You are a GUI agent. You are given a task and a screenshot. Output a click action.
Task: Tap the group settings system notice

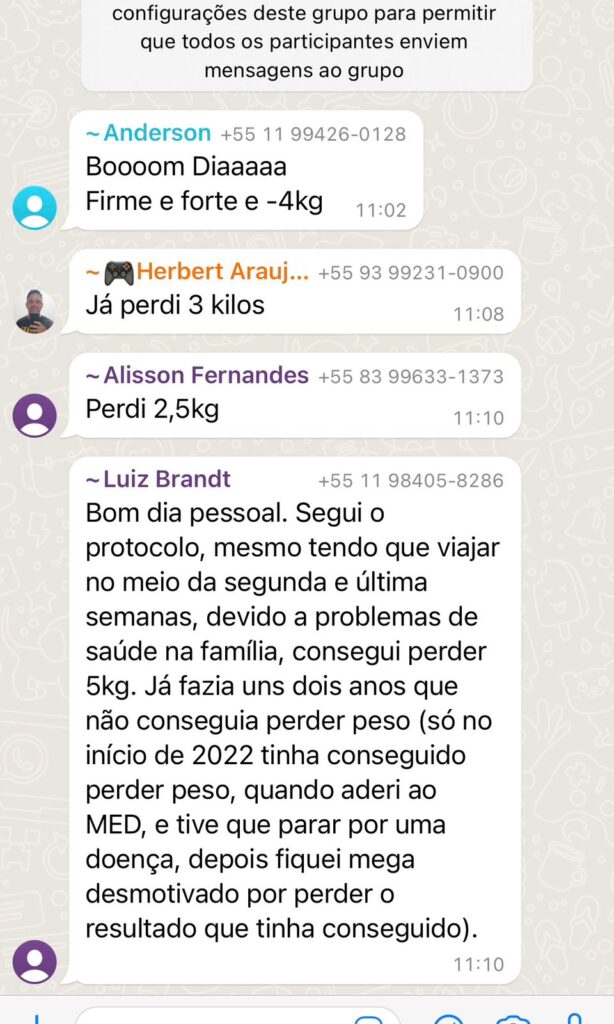coord(306,42)
